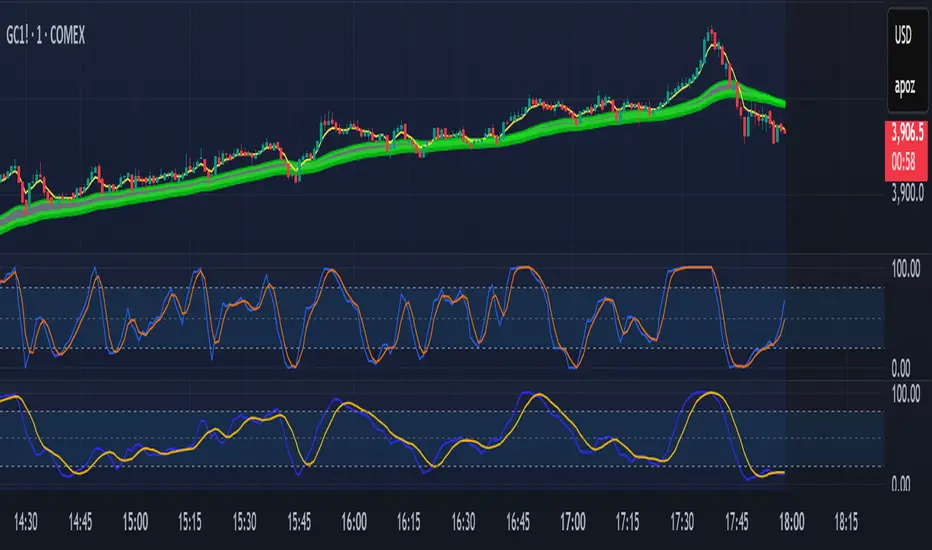
Task: Click the 16:00 time axis label
Action: (354, 522)
